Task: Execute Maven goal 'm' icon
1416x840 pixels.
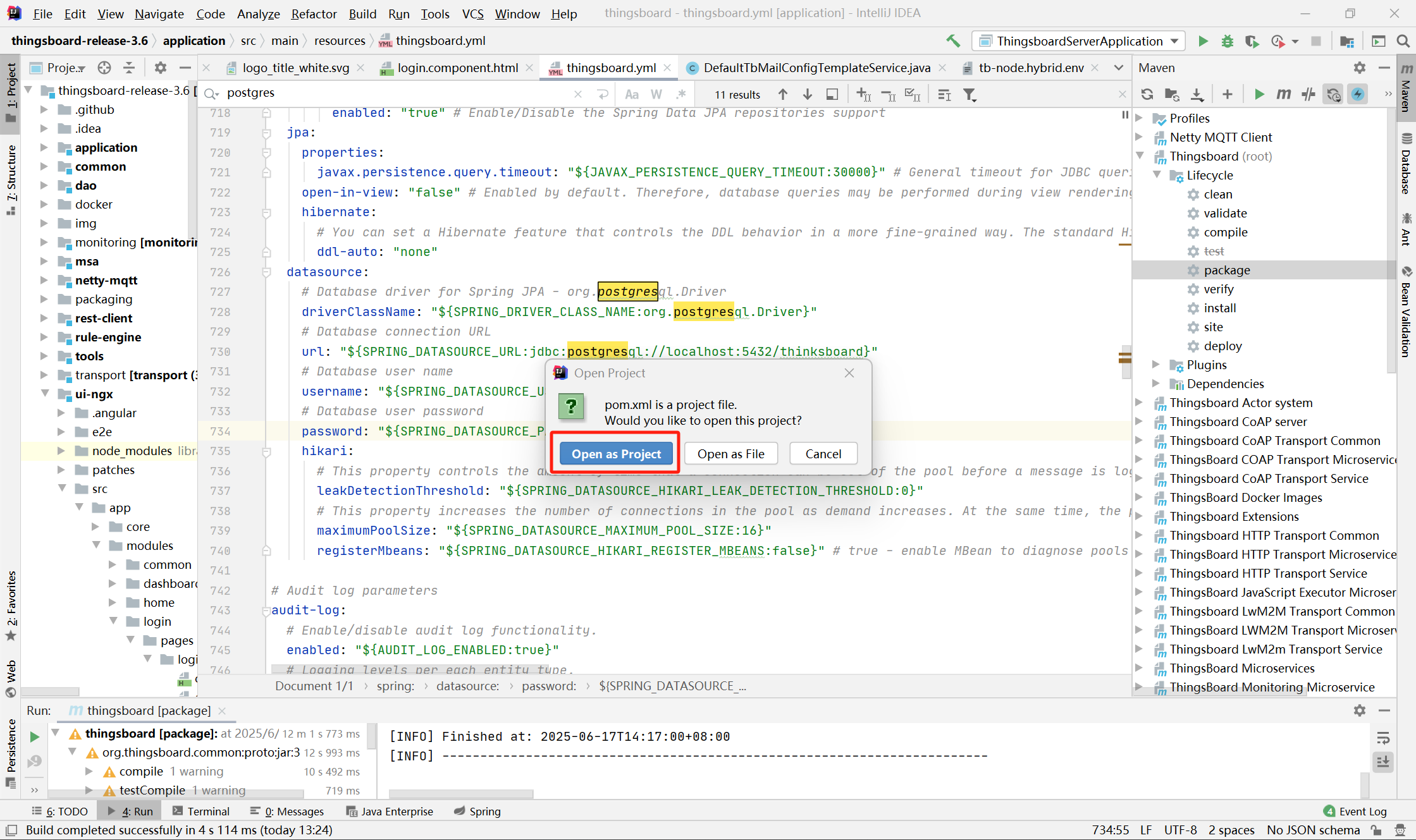Action: (1283, 94)
